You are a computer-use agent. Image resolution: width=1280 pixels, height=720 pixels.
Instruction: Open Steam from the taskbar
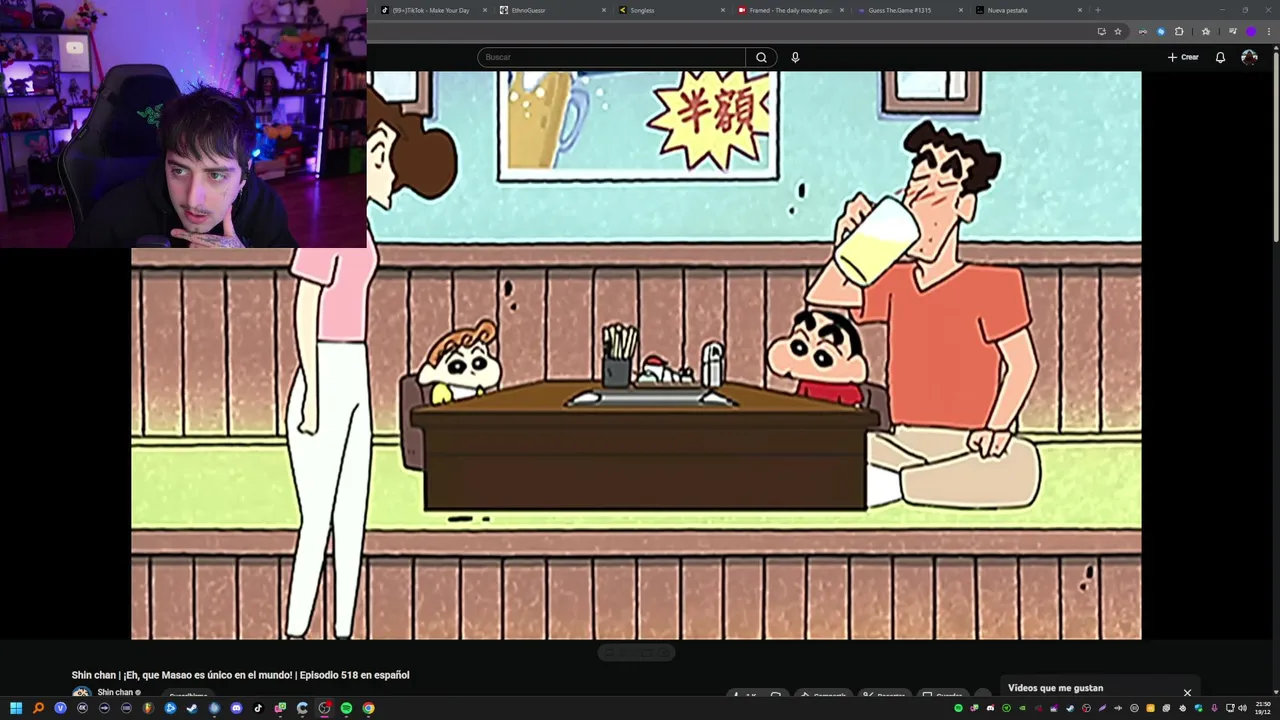point(192,708)
